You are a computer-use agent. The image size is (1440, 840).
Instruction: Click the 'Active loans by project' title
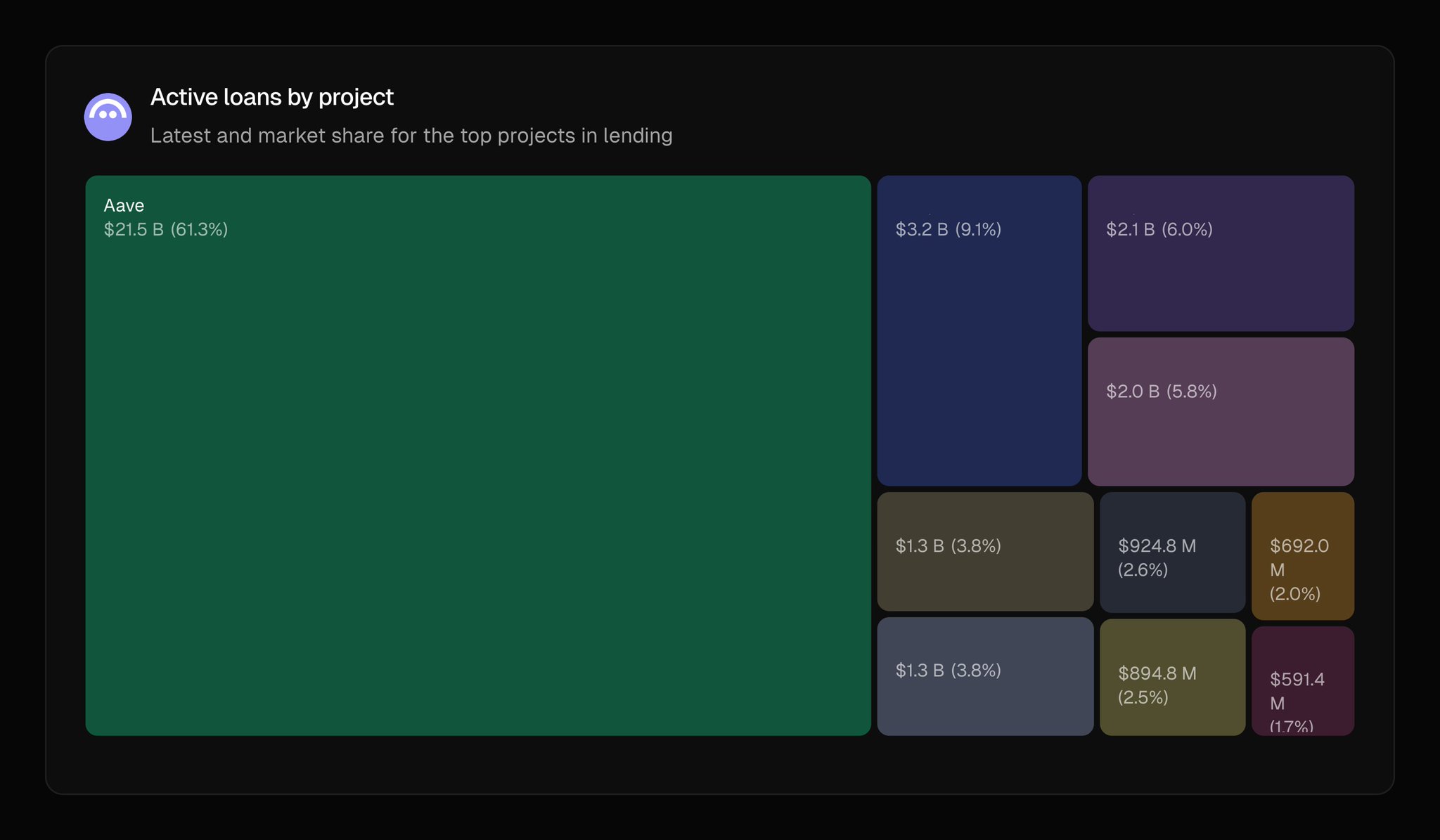click(x=271, y=97)
